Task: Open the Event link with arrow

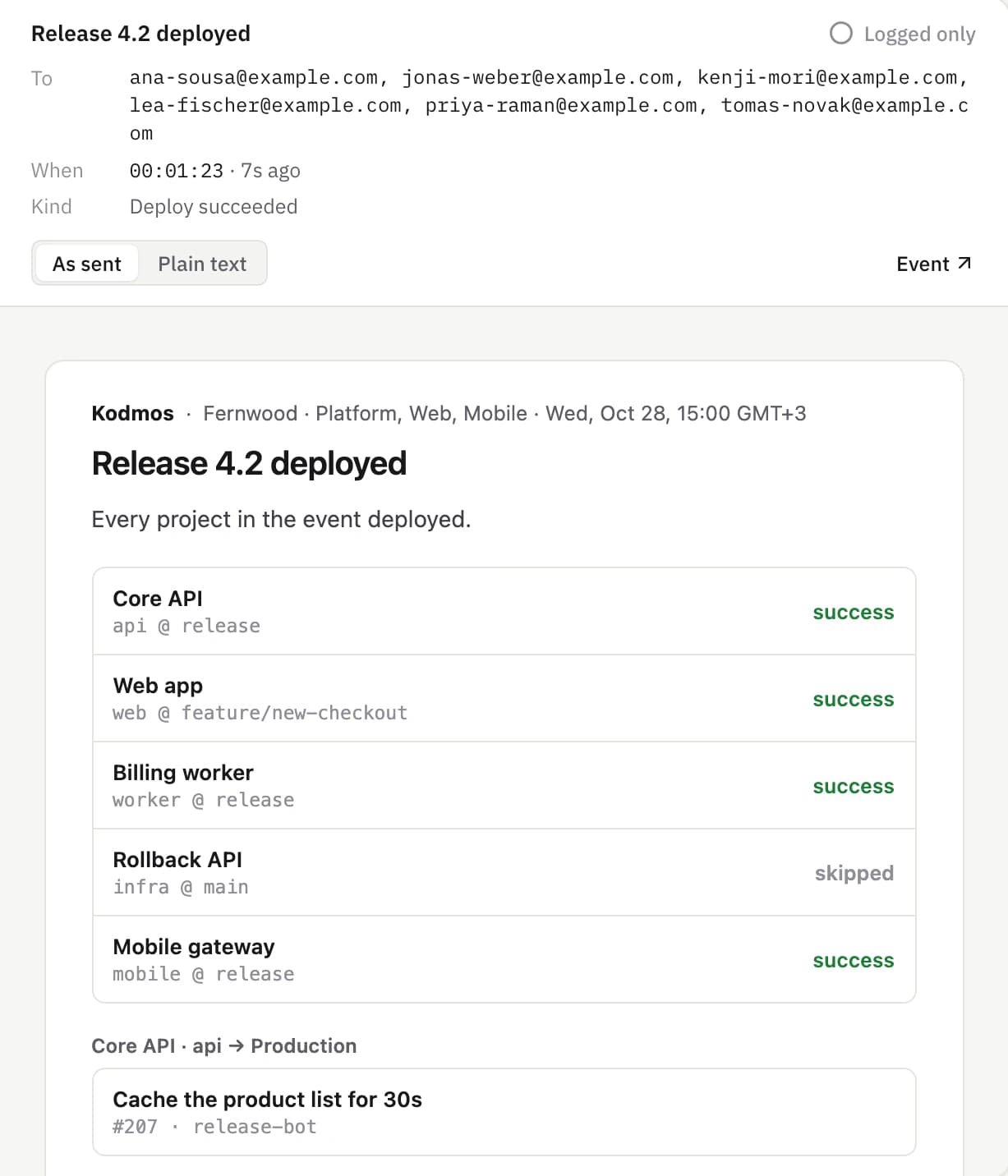Action: pos(934,264)
